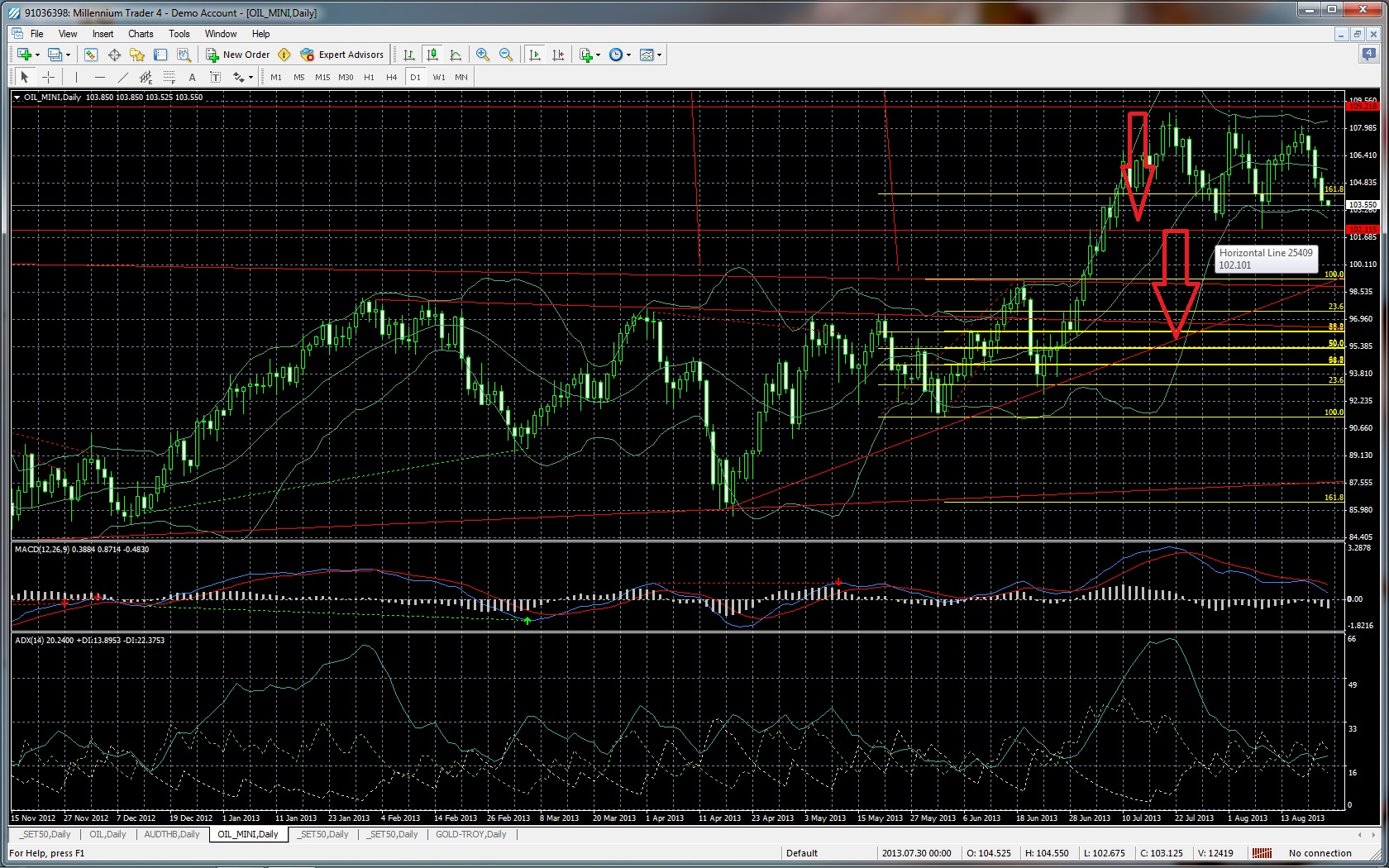Open the Data Window icon
The width and height of the screenshot is (1389, 868).
pos(114,55)
